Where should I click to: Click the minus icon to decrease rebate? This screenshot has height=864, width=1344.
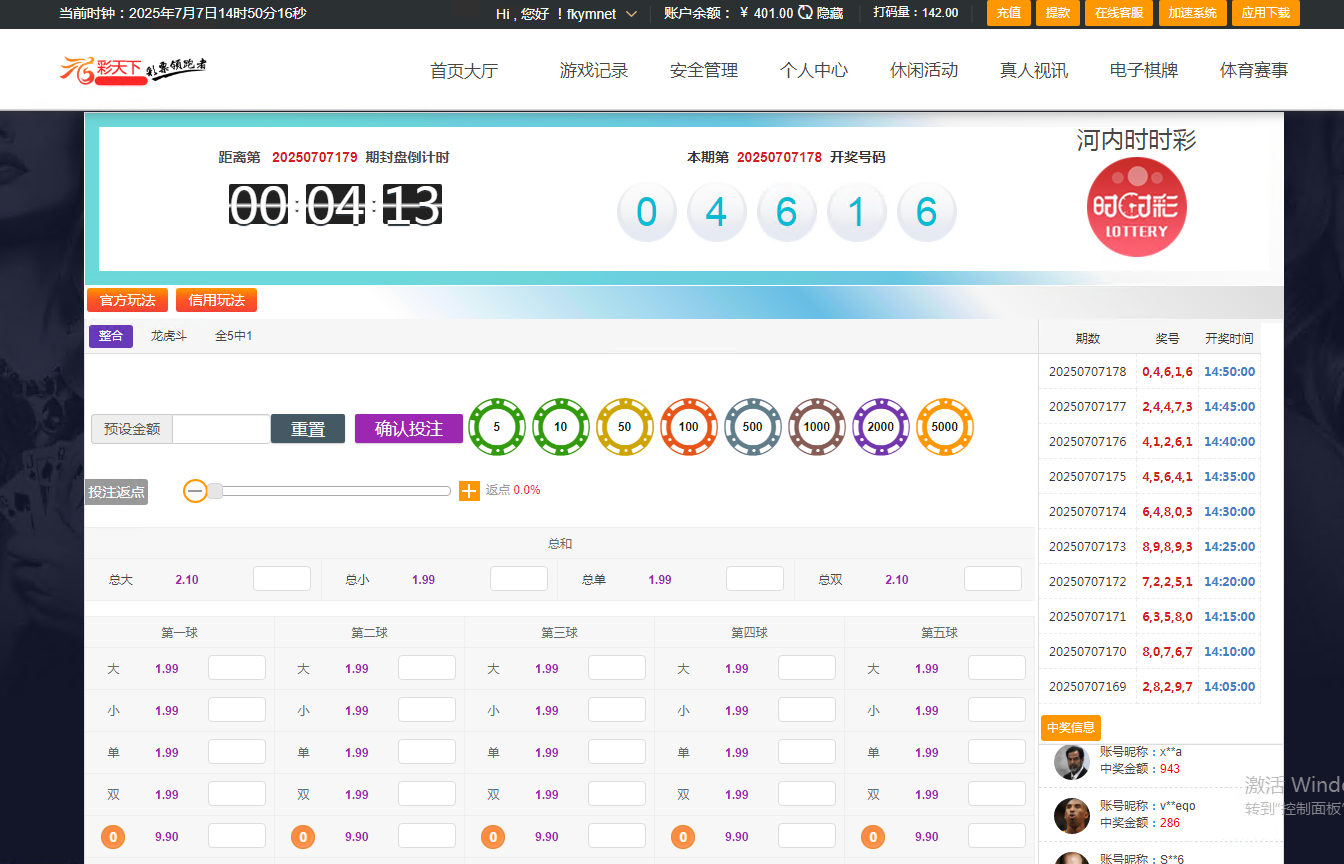196,490
